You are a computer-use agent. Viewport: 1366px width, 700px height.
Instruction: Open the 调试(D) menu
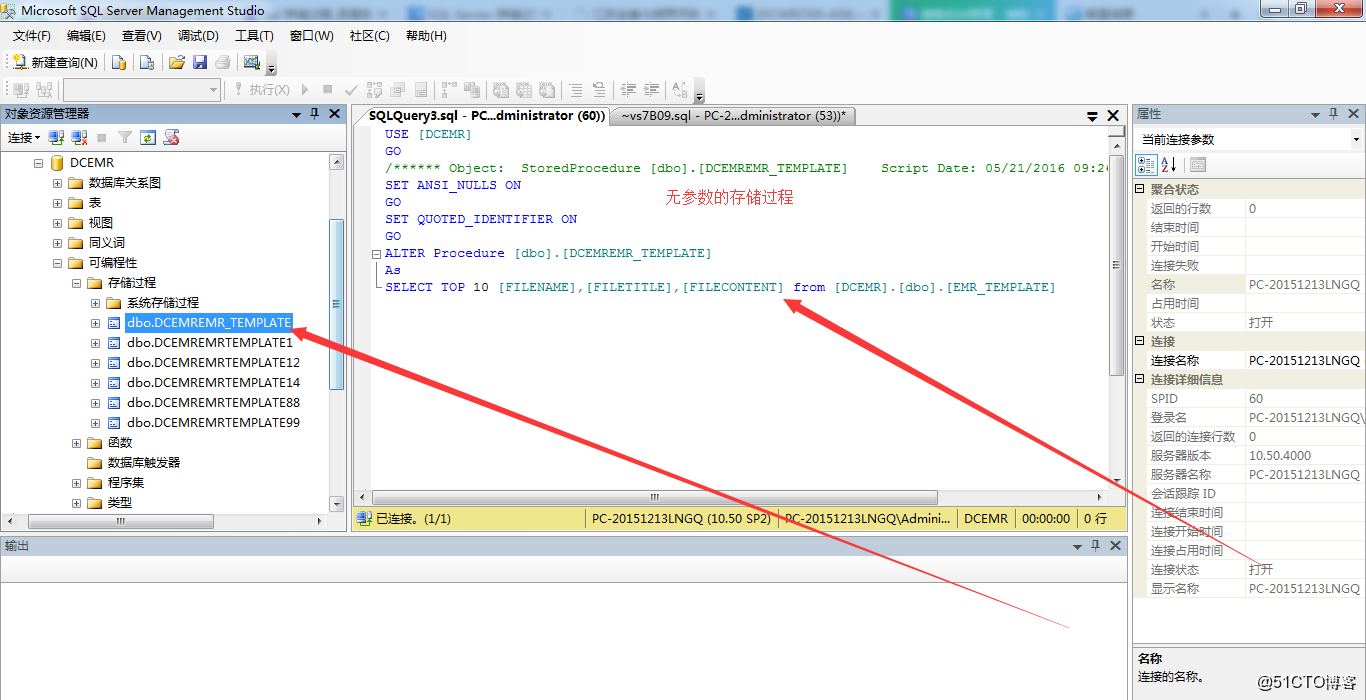(198, 36)
